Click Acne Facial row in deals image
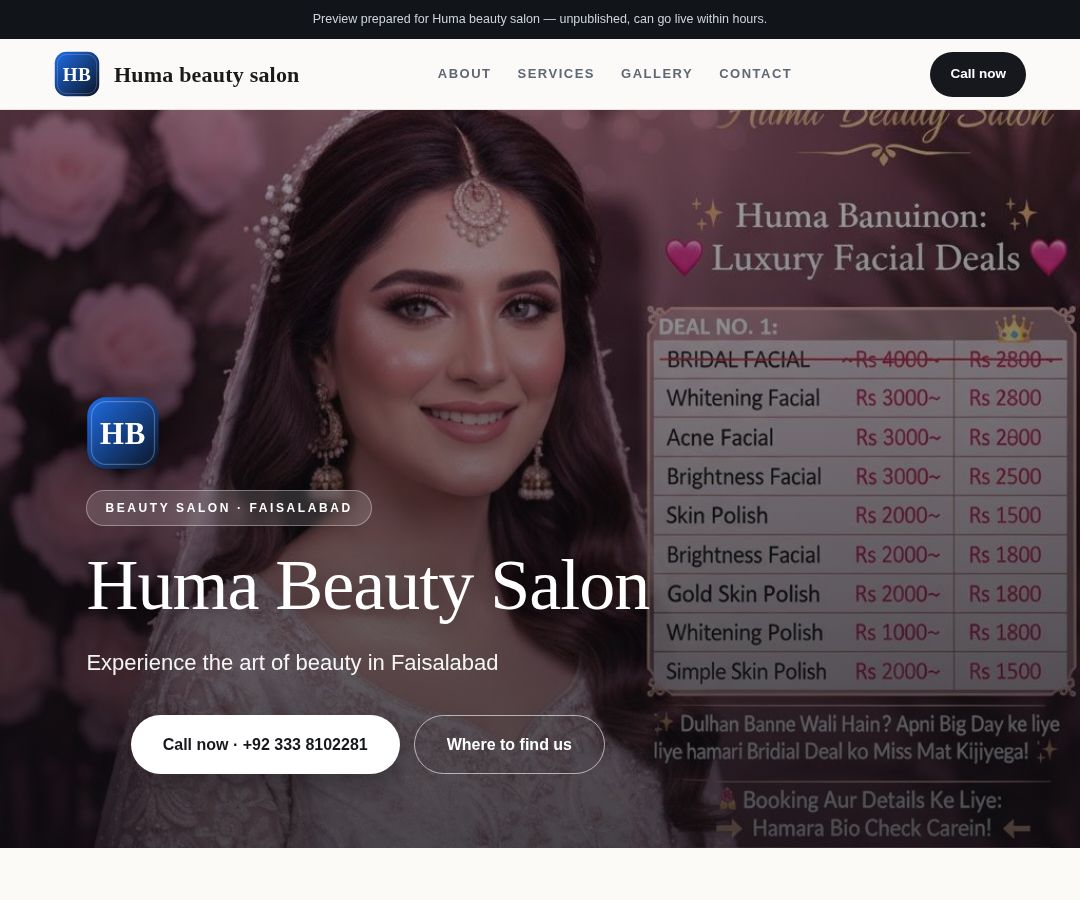 tap(860, 437)
